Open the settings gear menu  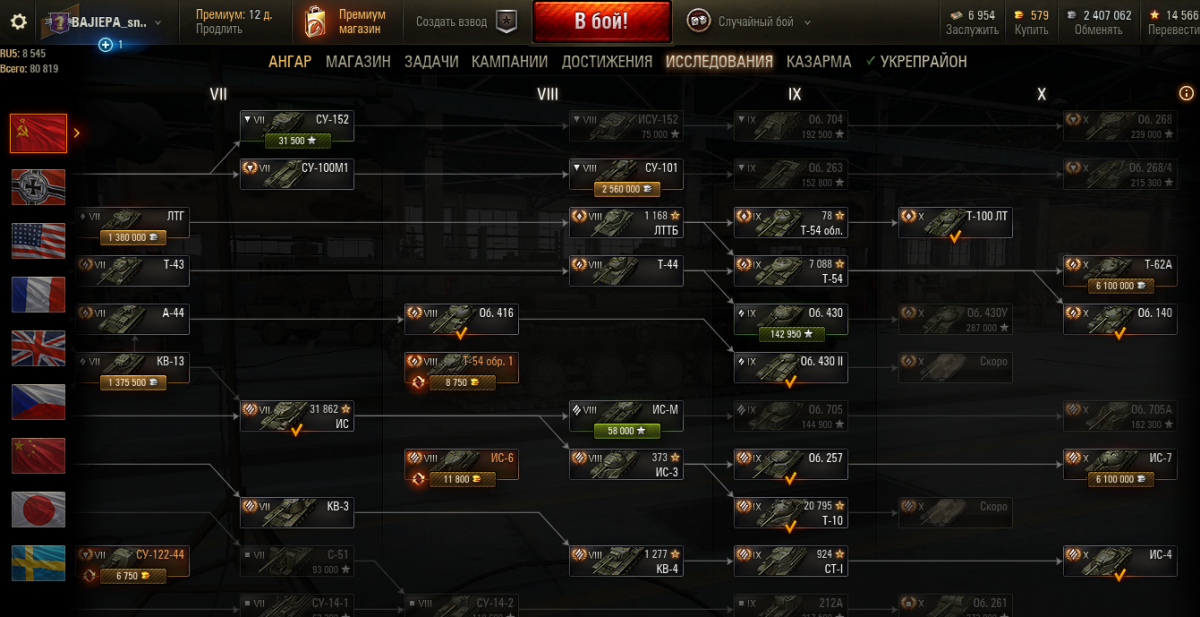pos(17,21)
